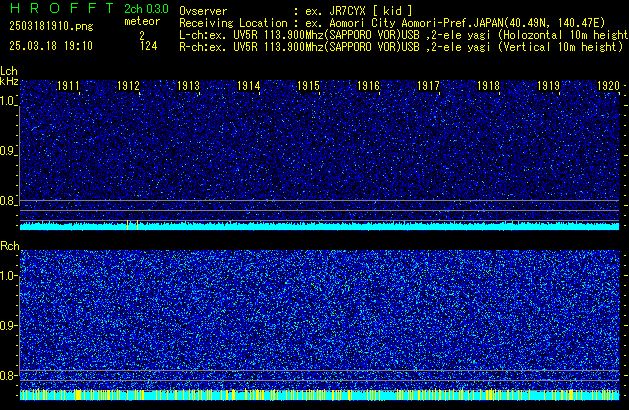The height and width of the screenshot is (410, 629).
Task: Click the L-ch antenna description line
Action: 404,35
